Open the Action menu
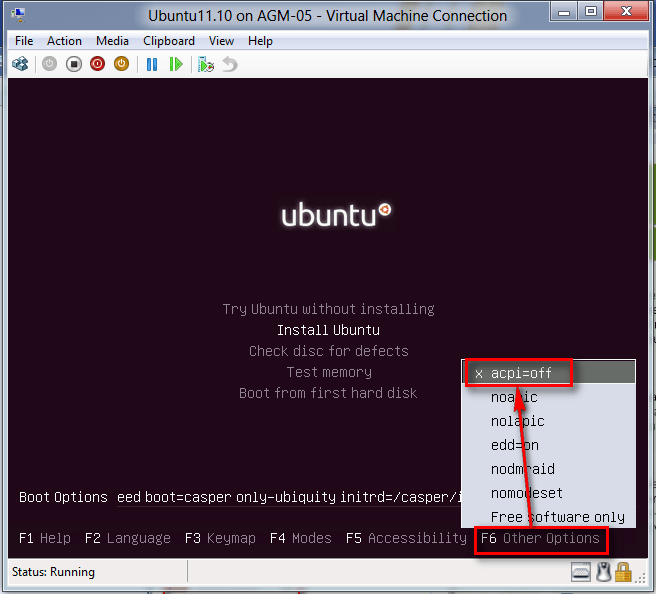Viewport: 656px width, 594px height. (x=64, y=41)
